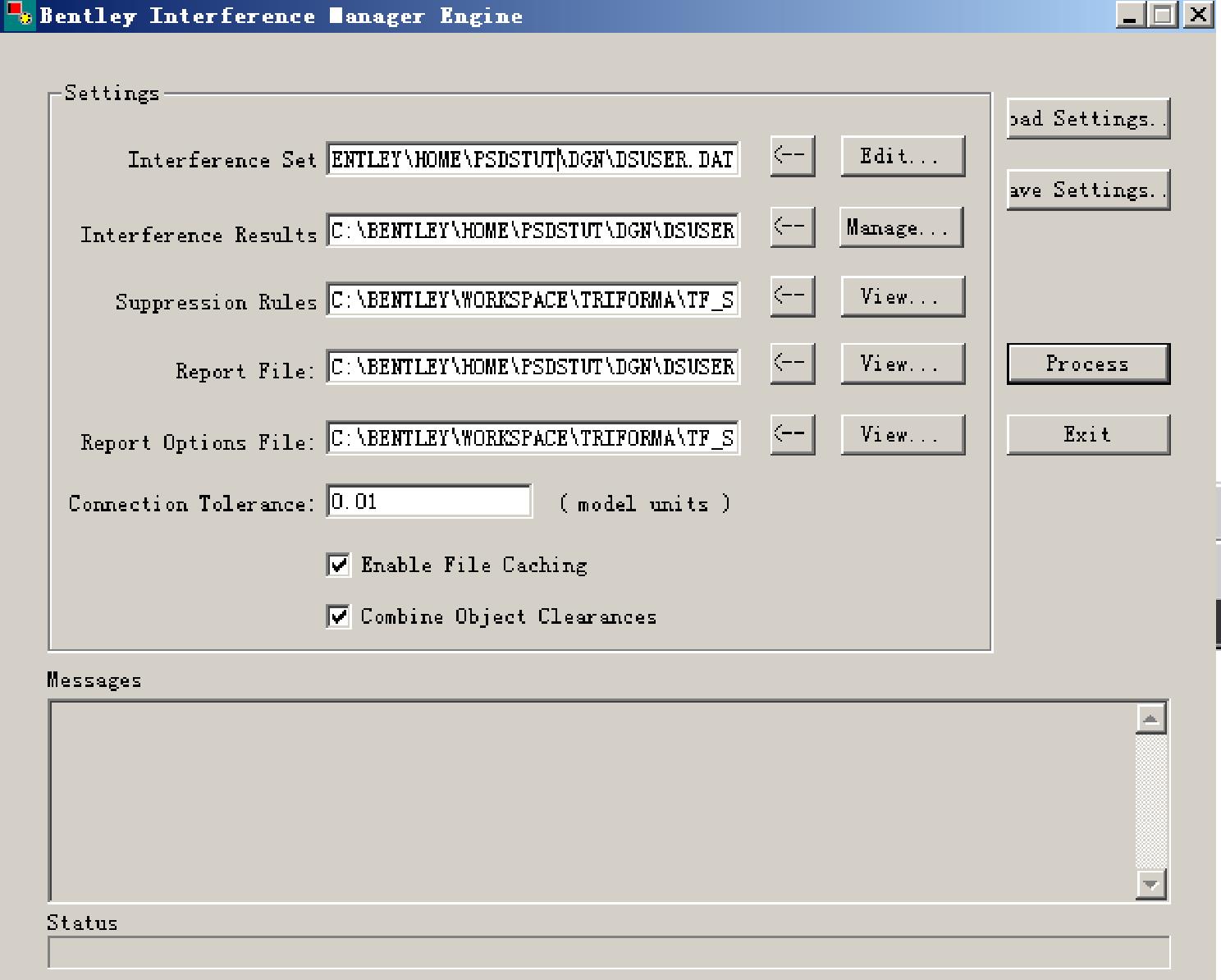This screenshot has width=1221, height=980.
Task: Click the Exit button
Action: click(1088, 434)
